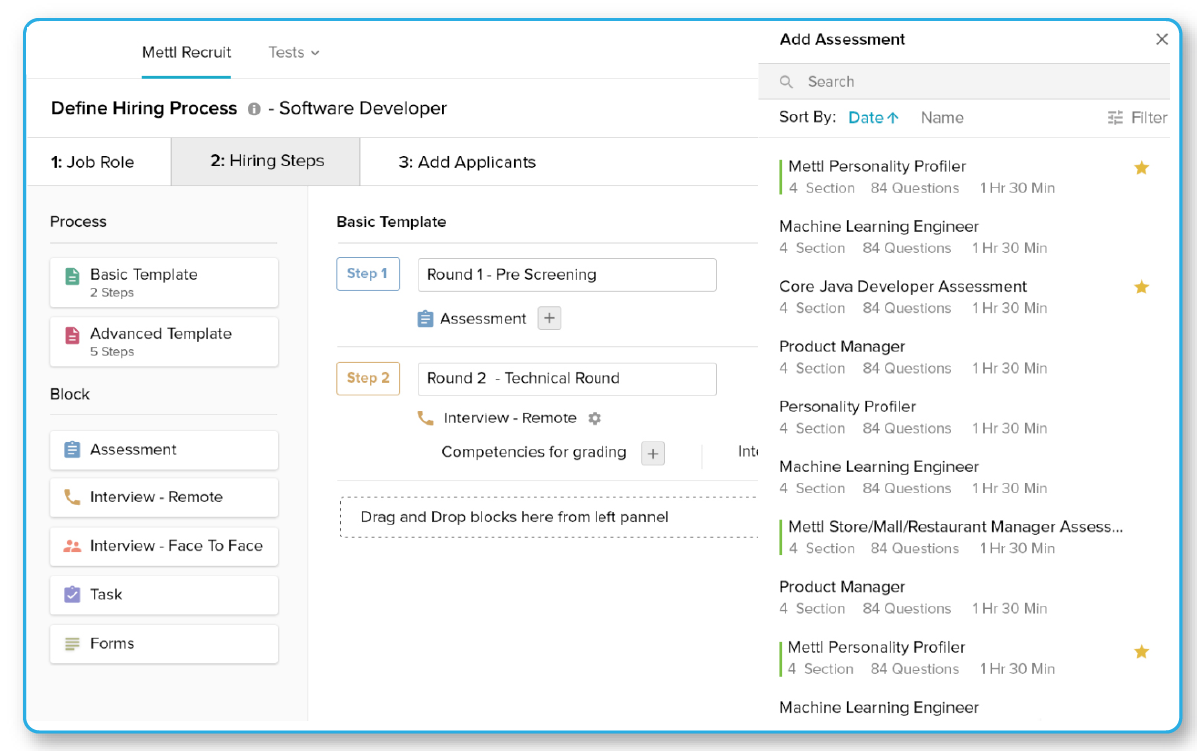Select the 2: Hiring Steps tab

click(266, 161)
